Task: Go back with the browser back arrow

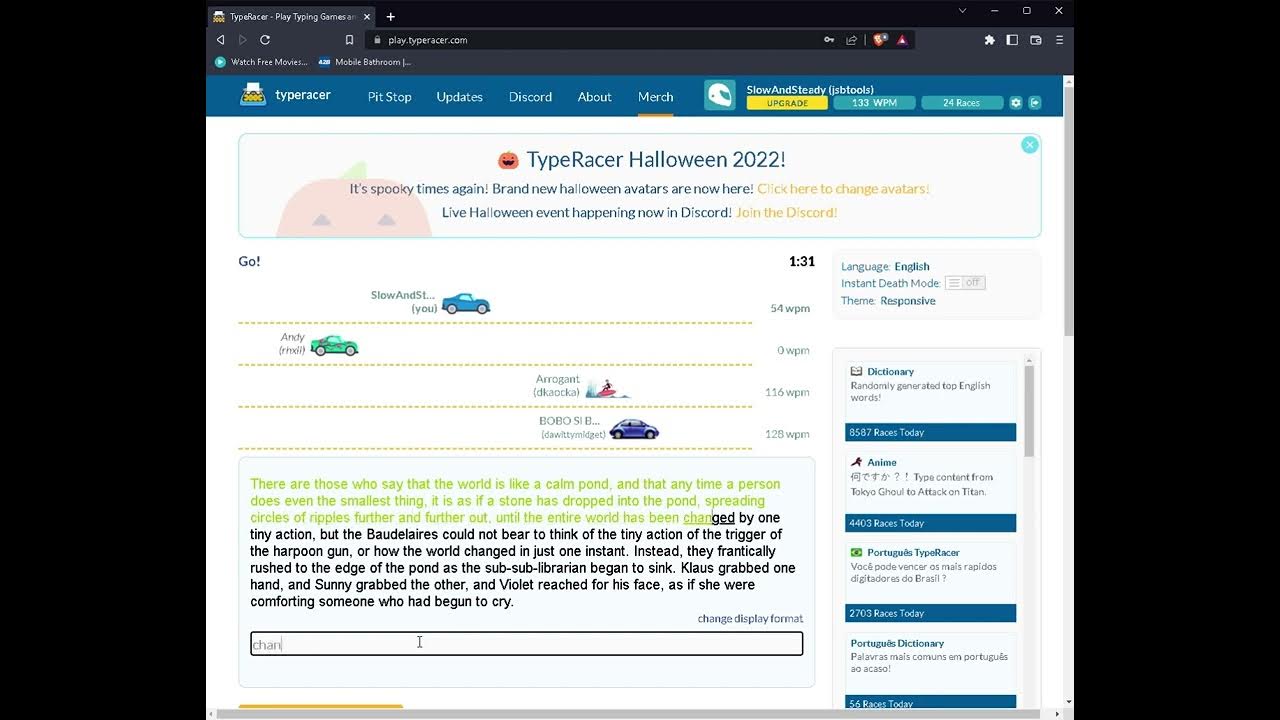Action: (220, 40)
